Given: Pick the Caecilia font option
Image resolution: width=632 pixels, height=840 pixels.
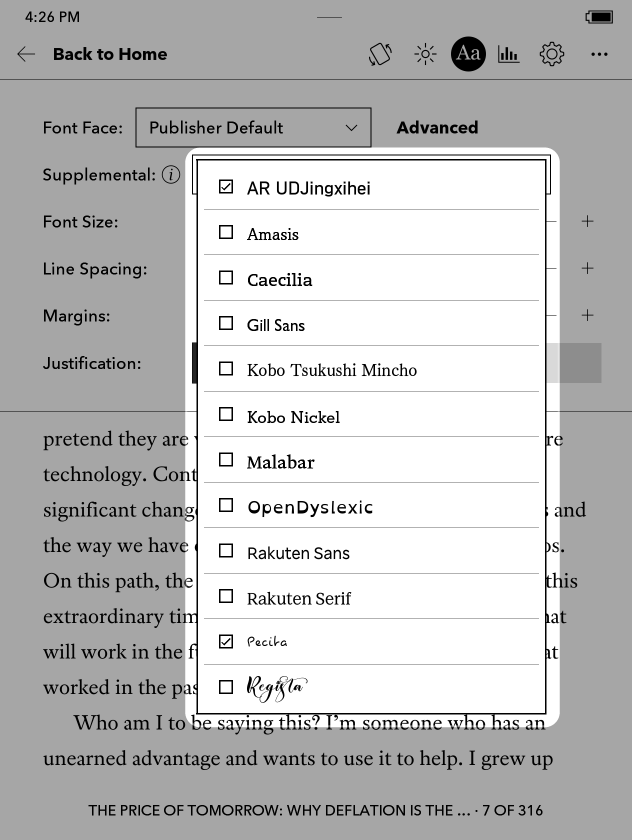Looking at the screenshot, I should [279, 280].
